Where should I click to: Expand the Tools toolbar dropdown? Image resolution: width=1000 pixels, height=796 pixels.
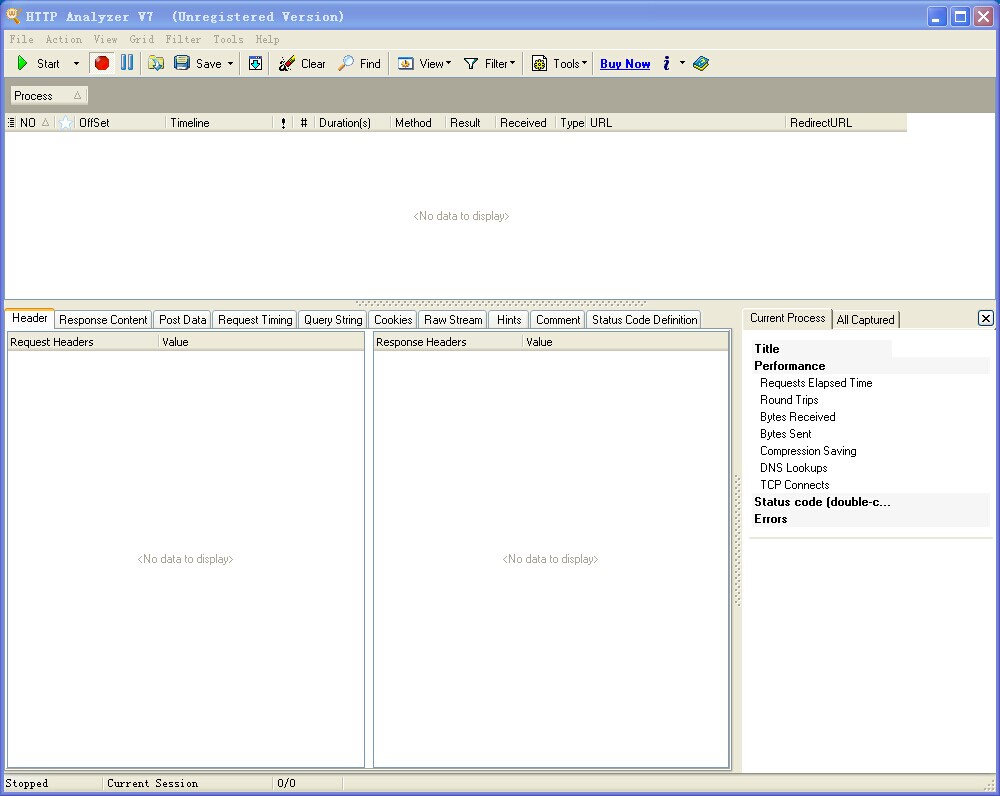pos(559,63)
